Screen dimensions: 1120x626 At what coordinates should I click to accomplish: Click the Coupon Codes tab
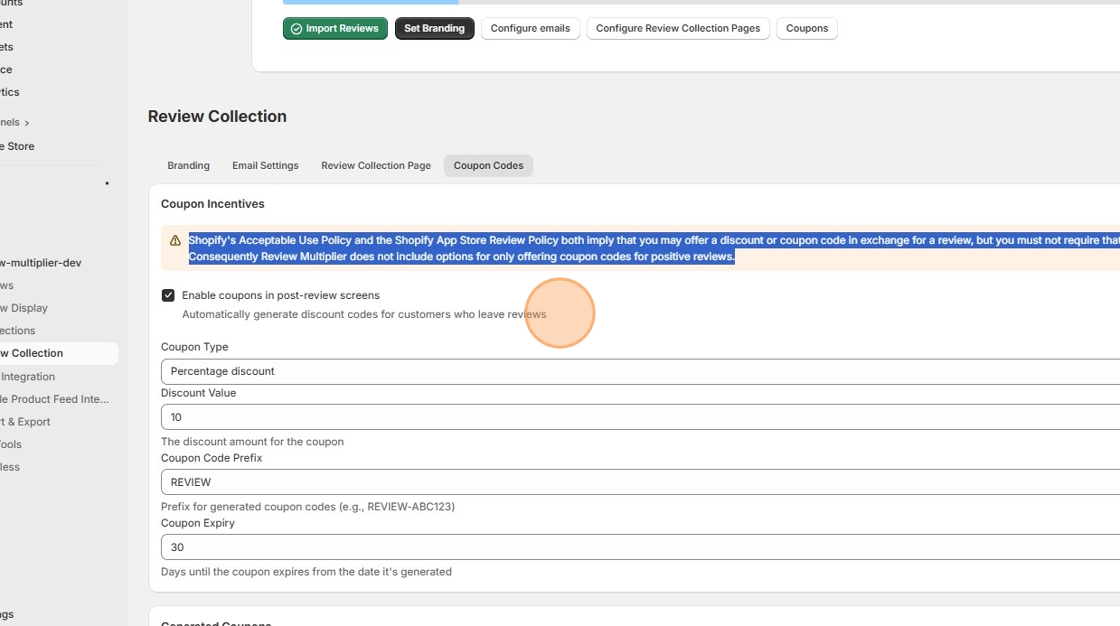tap(488, 166)
